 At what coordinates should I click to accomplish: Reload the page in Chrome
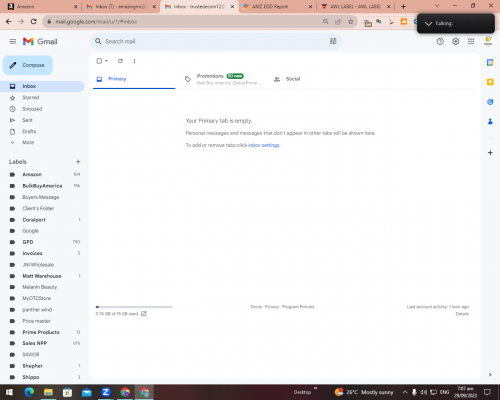pos(33,21)
